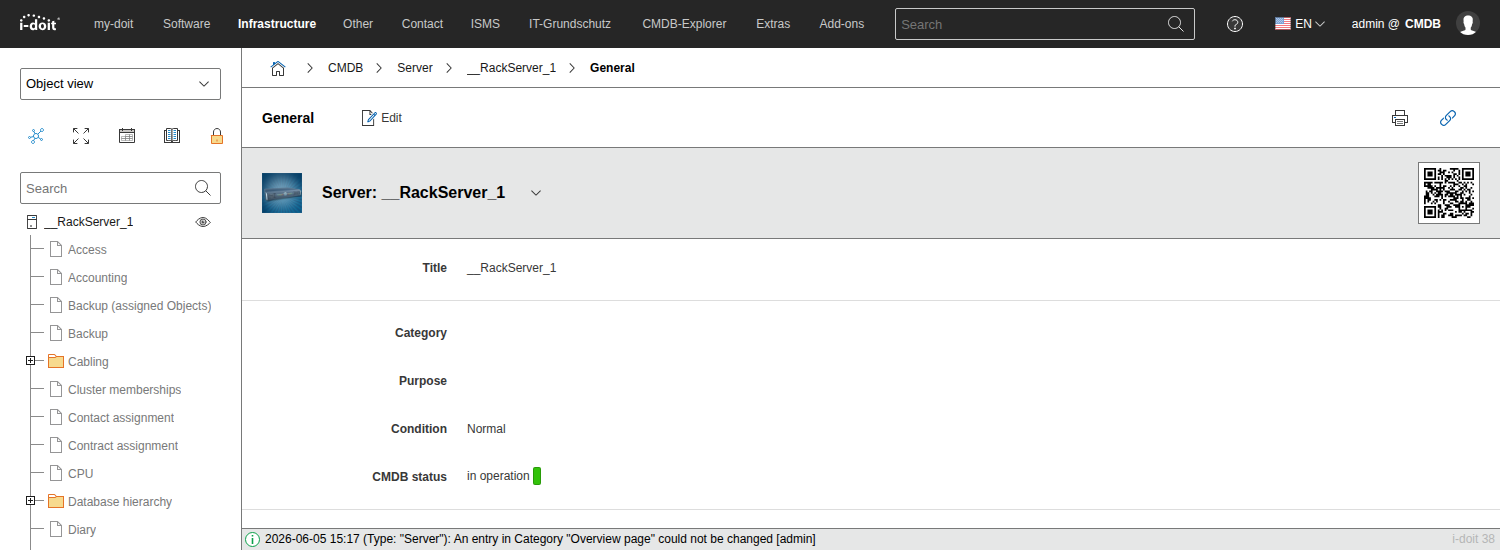1500x550 pixels.
Task: Click the Title value __RackServer_1
Action: tap(511, 268)
